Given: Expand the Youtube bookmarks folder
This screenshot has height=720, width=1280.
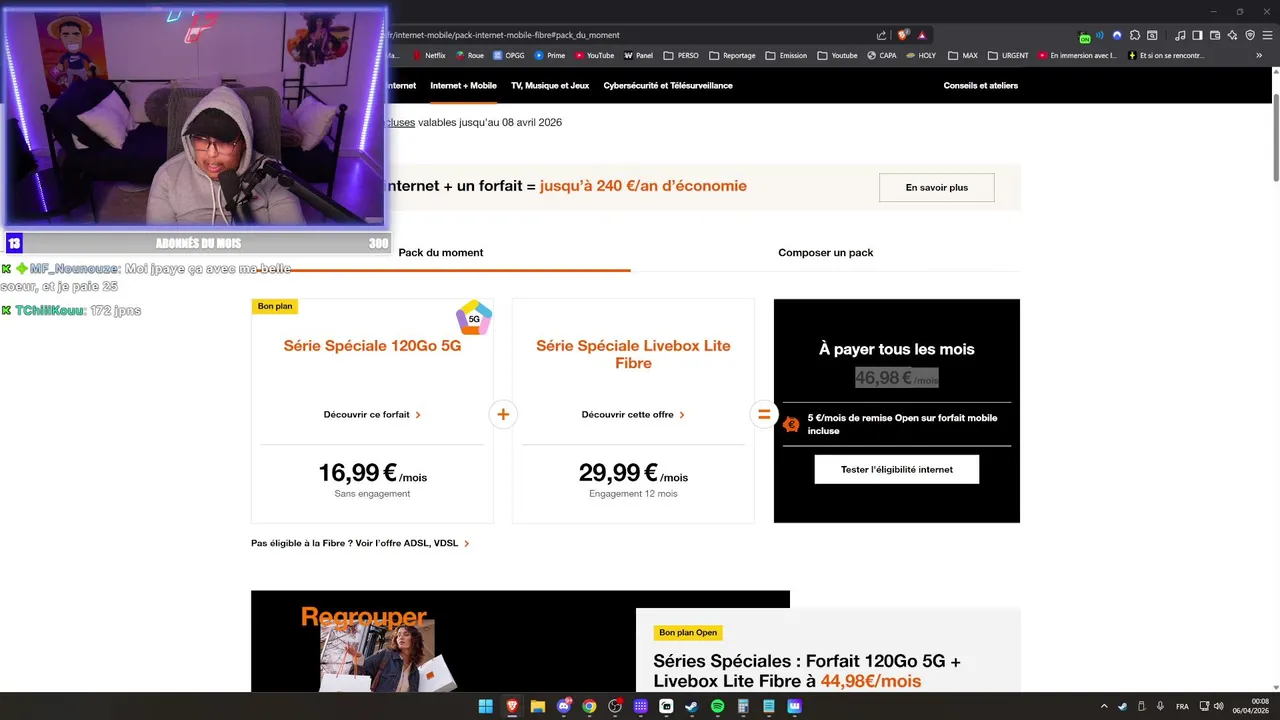Looking at the screenshot, I should click(837, 55).
